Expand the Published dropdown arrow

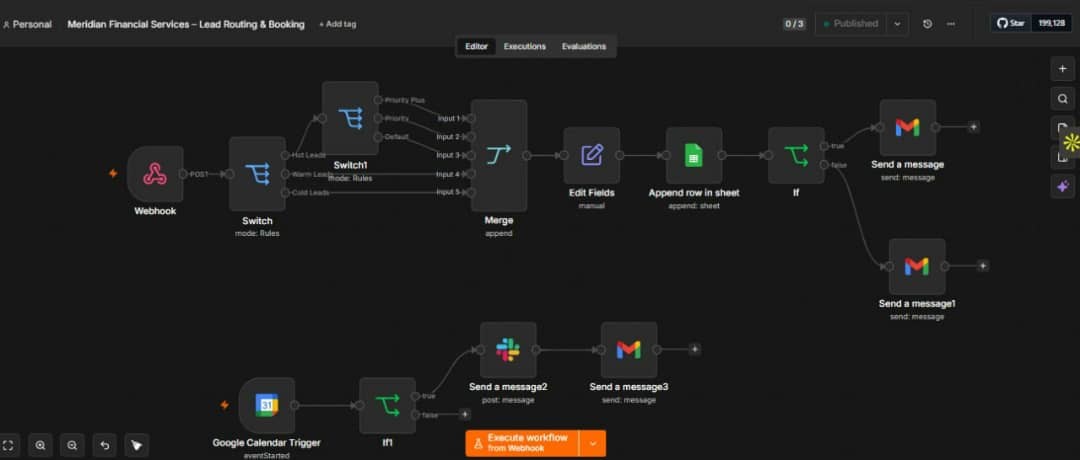pos(897,23)
